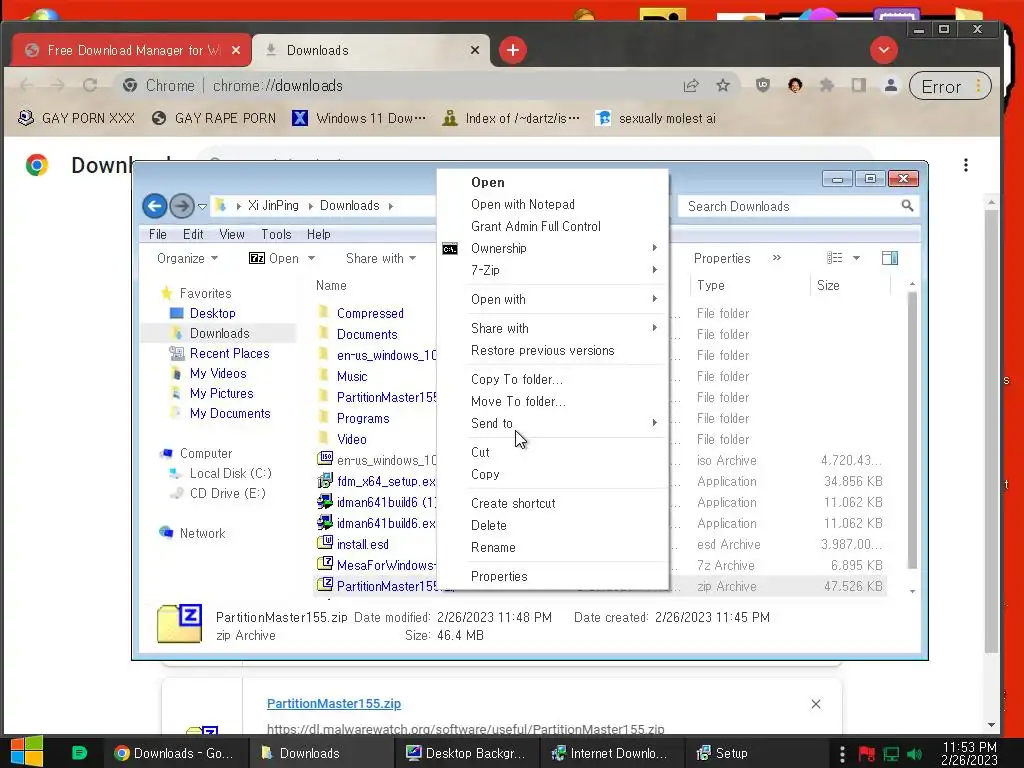The width and height of the screenshot is (1024, 768).
Task: Click Chrome share page icon
Action: point(691,86)
